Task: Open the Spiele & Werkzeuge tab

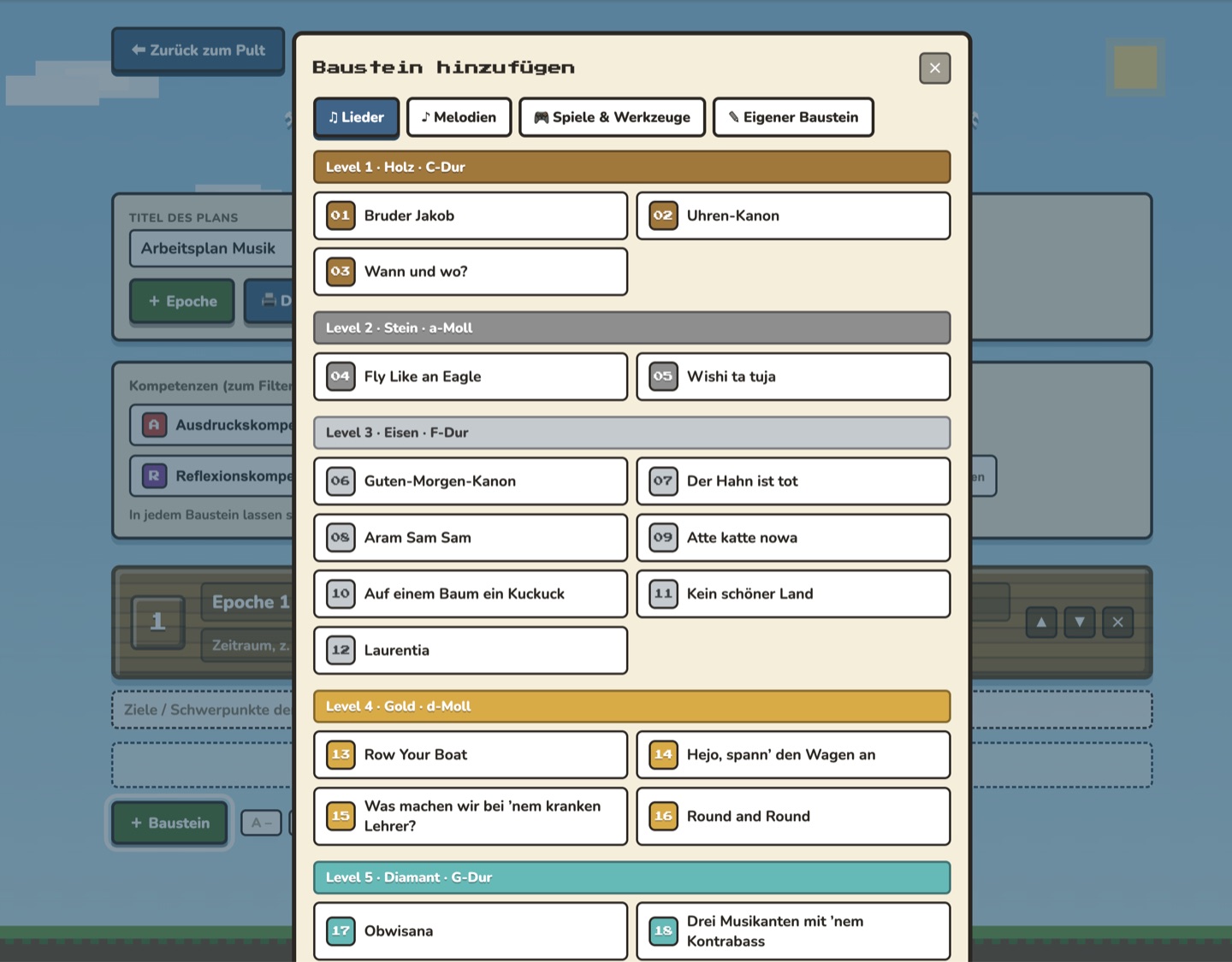Action: coord(612,117)
